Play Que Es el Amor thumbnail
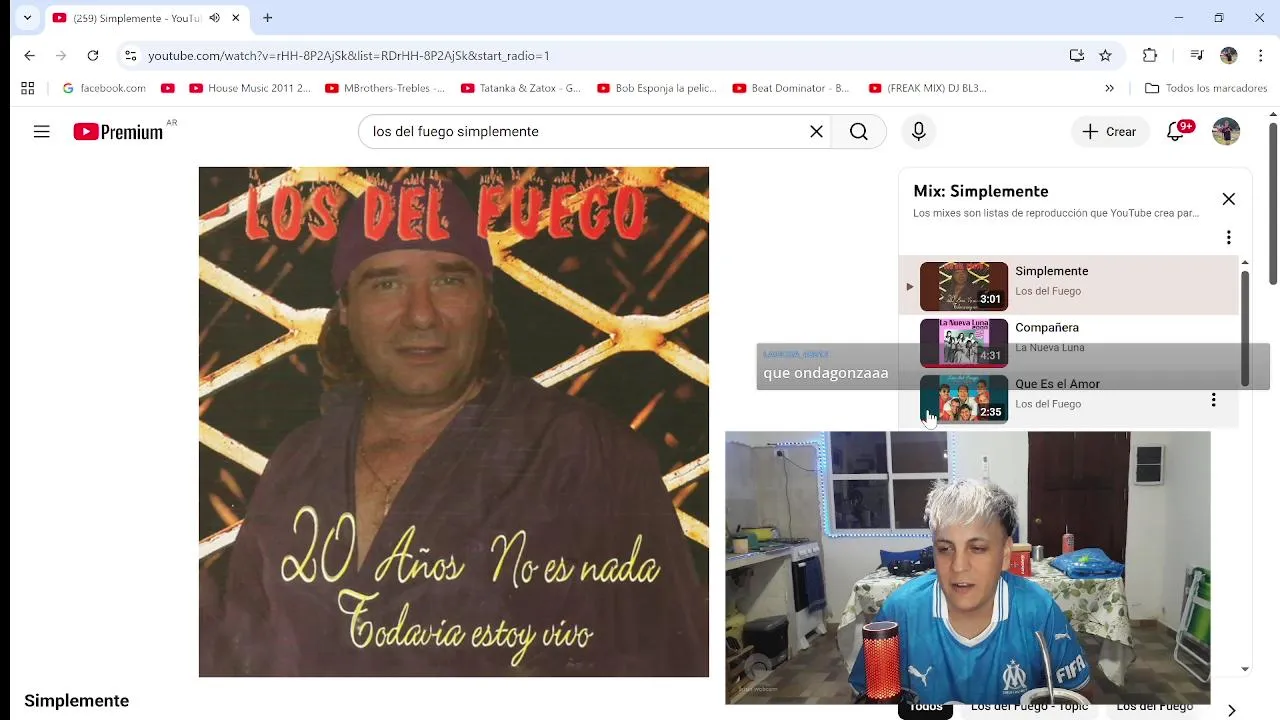Viewport: 1280px width, 720px height. point(964,399)
